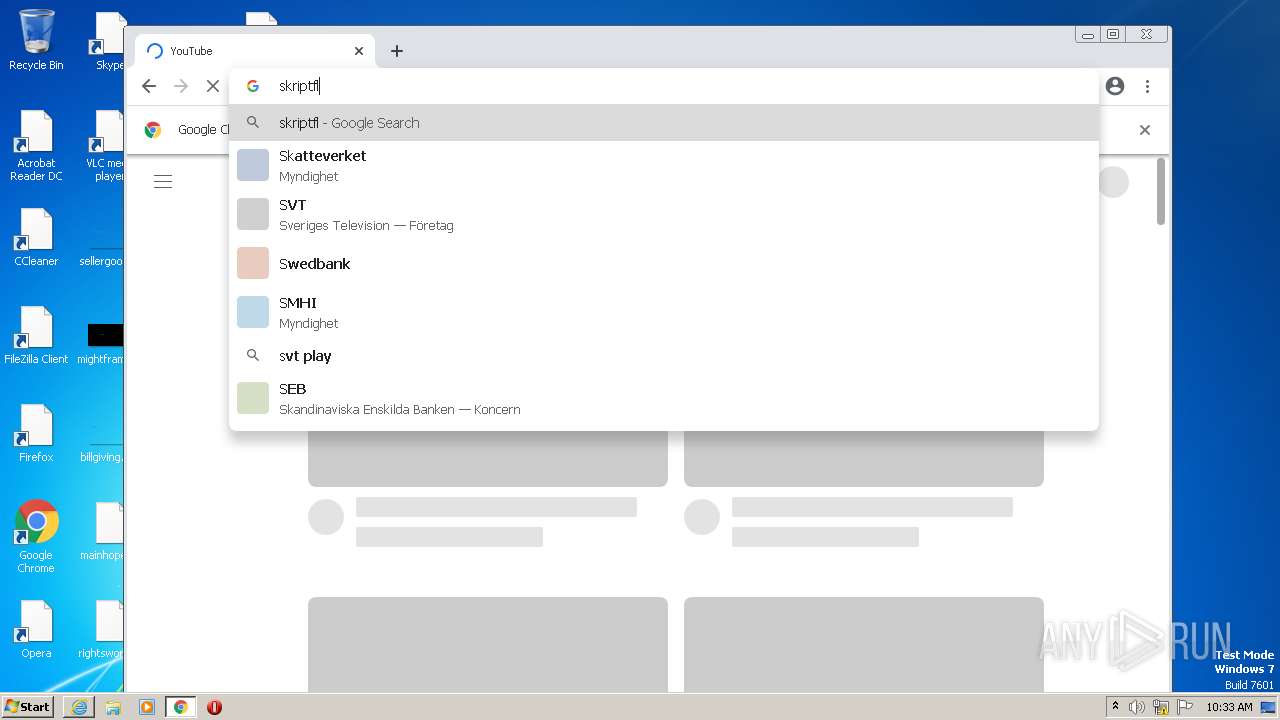Image resolution: width=1280 pixels, height=720 pixels.
Task: Click the page vertical scrollbar thumb
Action: coord(1161,191)
